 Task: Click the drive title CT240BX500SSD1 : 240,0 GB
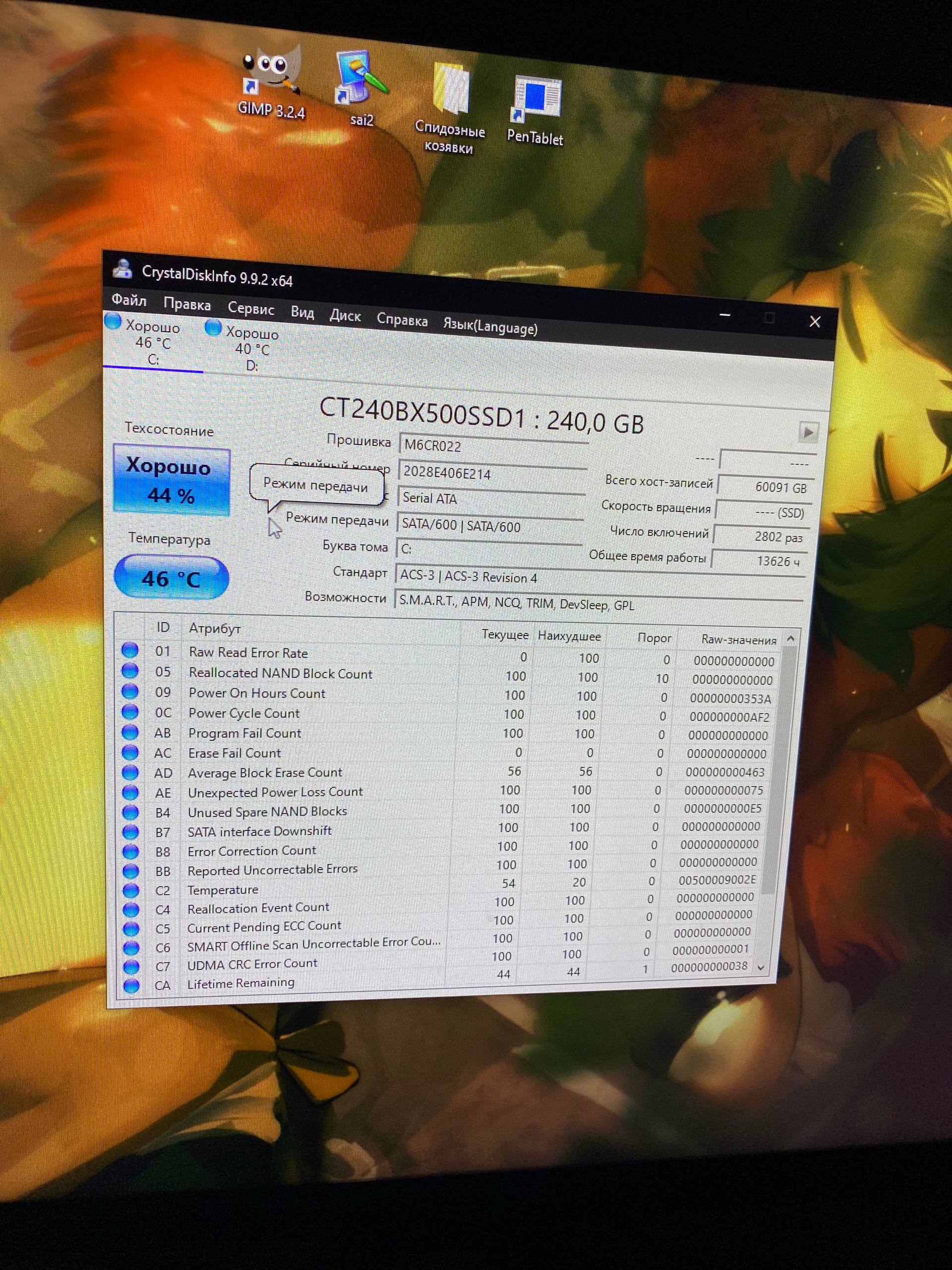coord(481,415)
